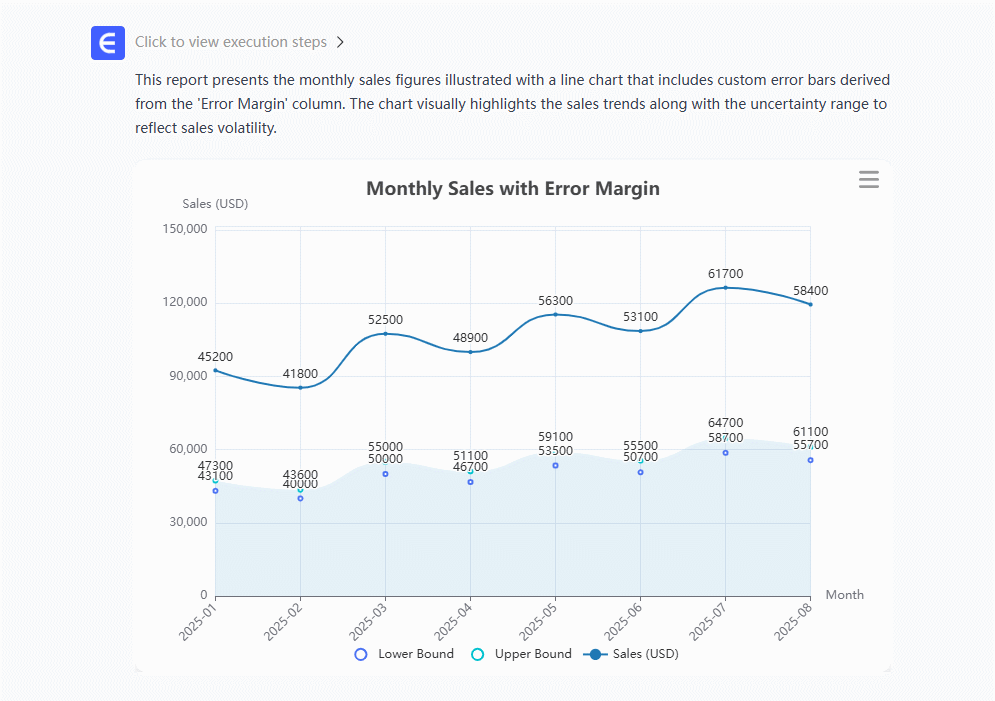Viewport: 995px width, 701px height.
Task: Toggle the Upper Bound legend series
Action: (x=521, y=654)
